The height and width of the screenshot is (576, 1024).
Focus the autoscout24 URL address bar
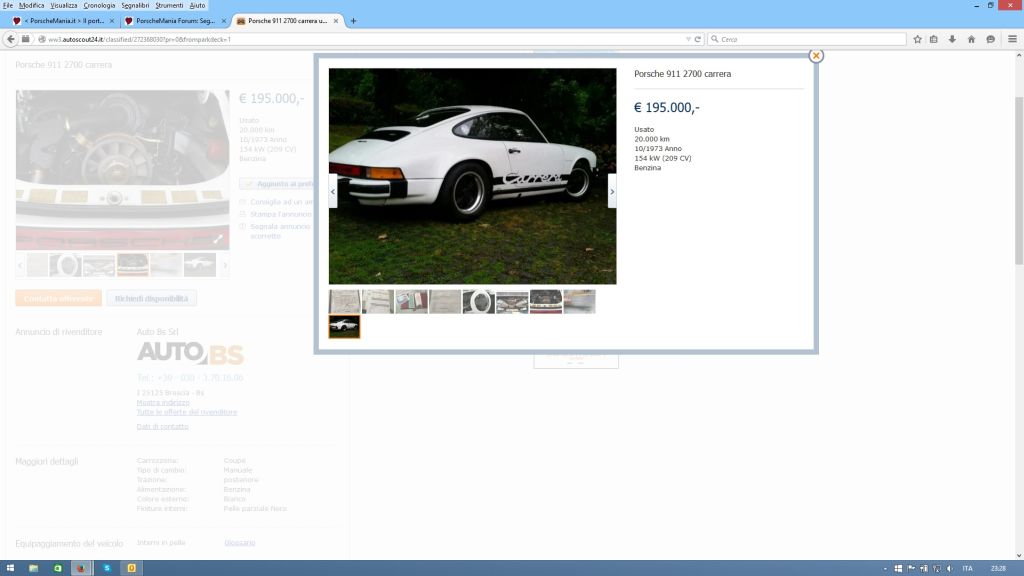(x=366, y=39)
